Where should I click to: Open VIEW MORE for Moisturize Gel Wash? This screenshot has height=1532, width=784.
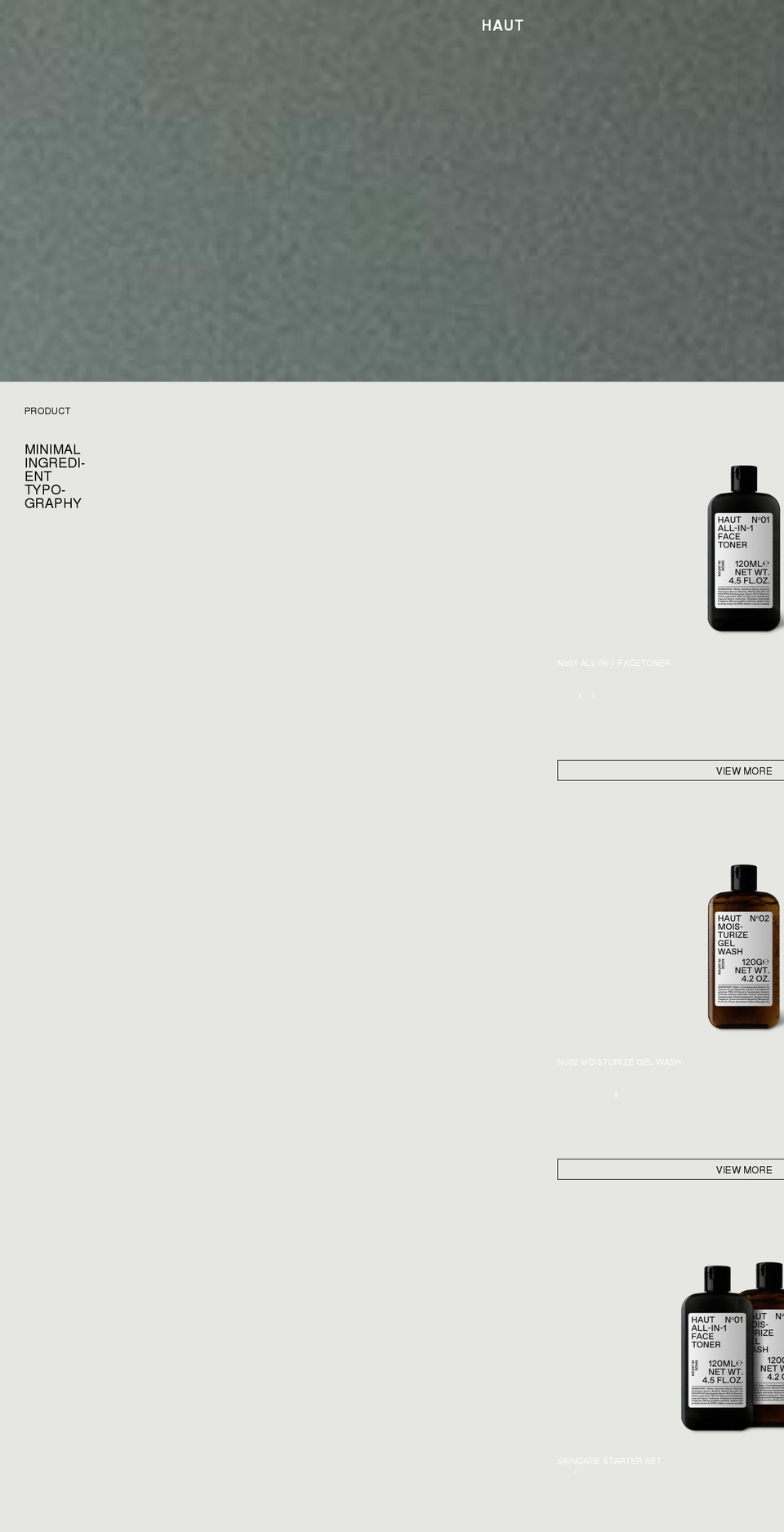(x=670, y=1169)
